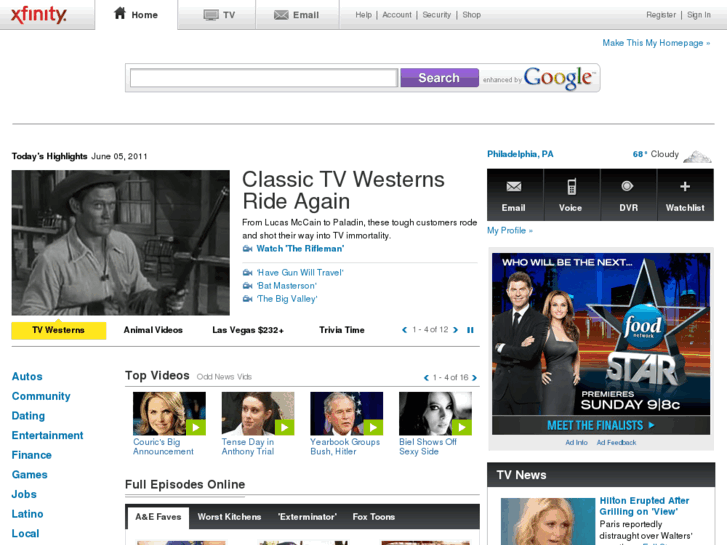
Task: Open the Home tab
Action: [136, 14]
